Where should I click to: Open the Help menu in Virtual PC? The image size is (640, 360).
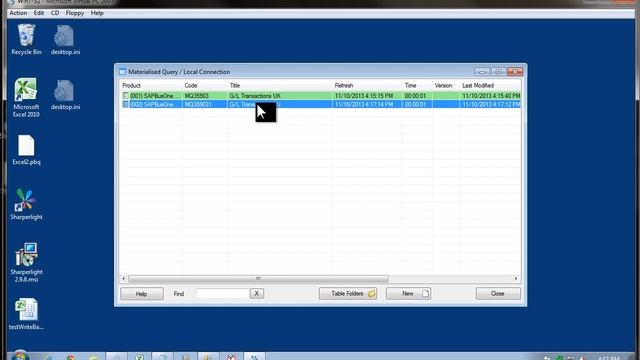[97, 13]
